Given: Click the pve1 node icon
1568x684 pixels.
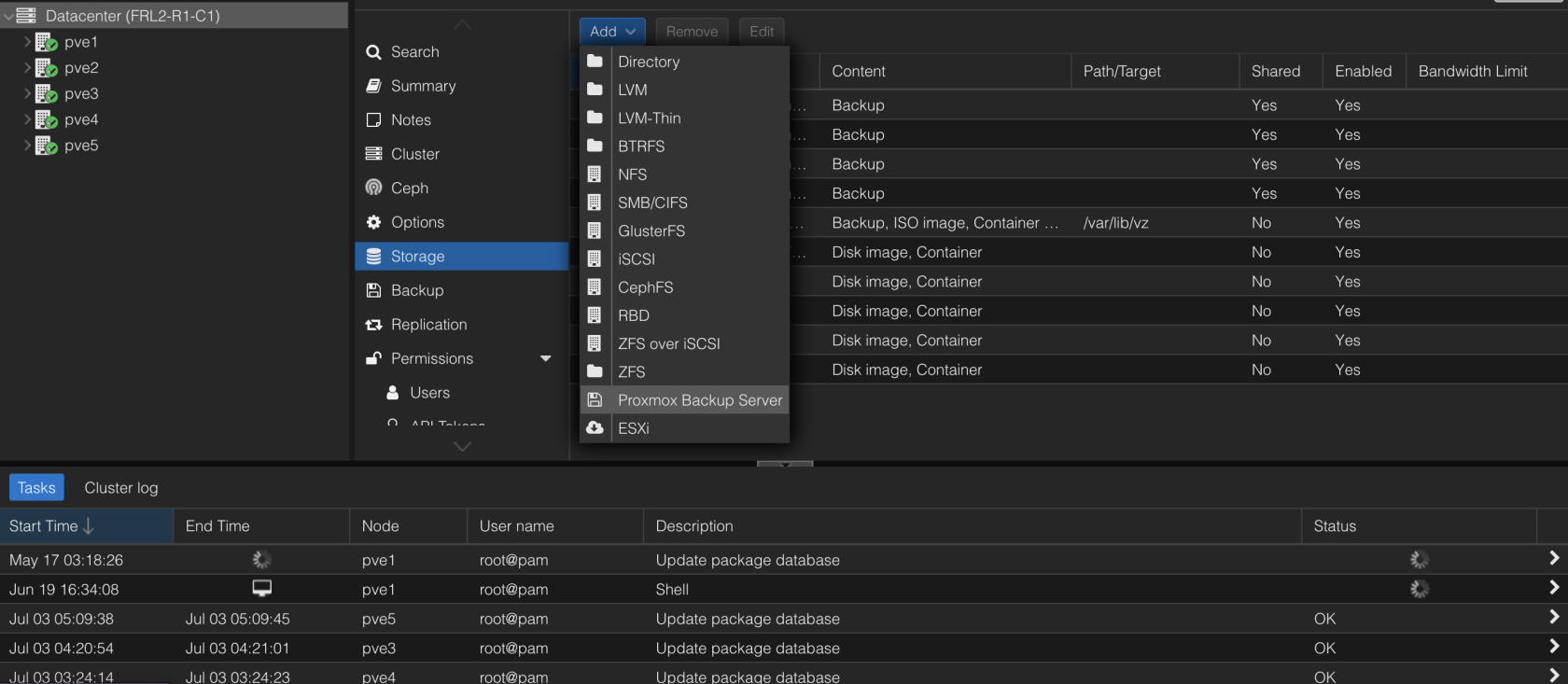Looking at the screenshot, I should click(47, 42).
